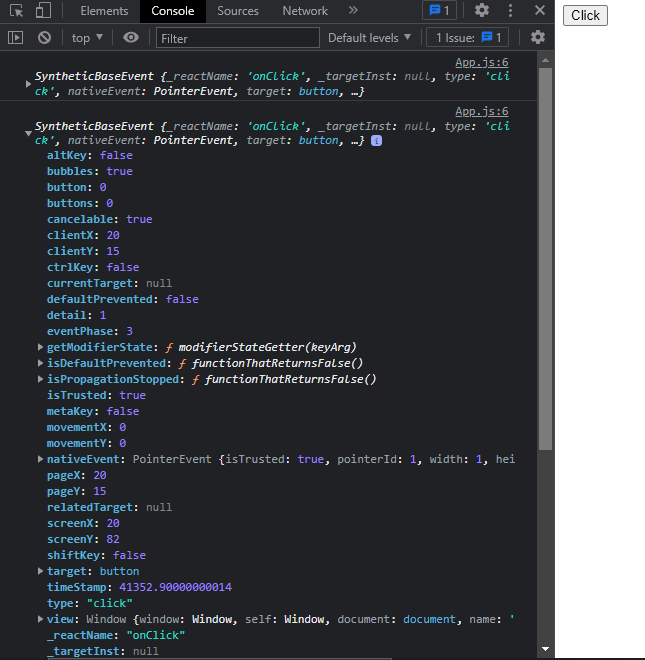
Task: Show more tabs via double chevron
Action: point(353,11)
